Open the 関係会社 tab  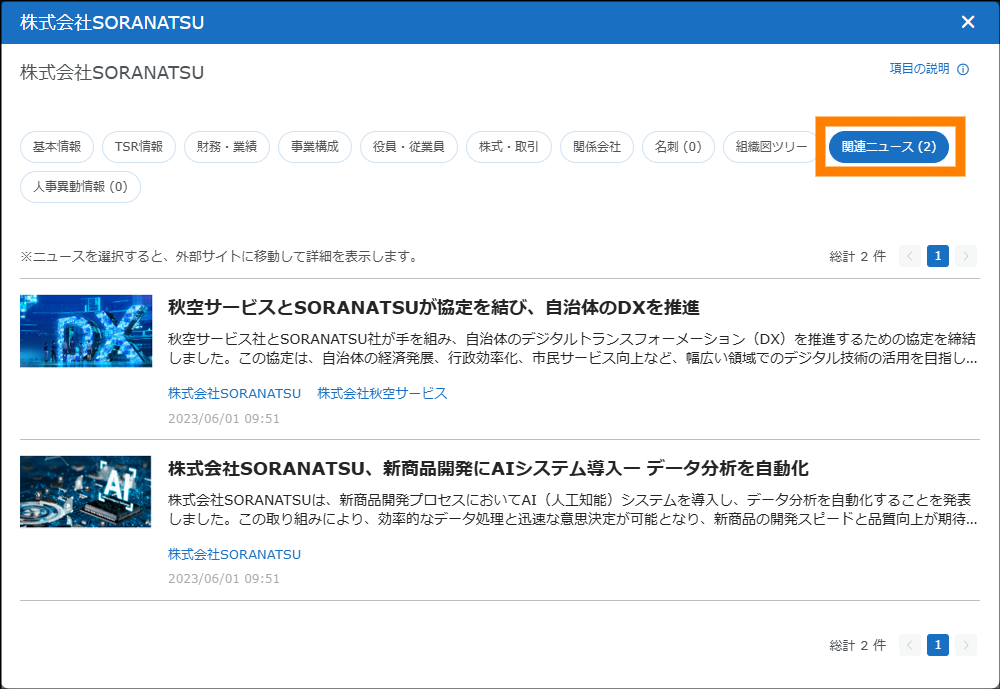[x=597, y=147]
